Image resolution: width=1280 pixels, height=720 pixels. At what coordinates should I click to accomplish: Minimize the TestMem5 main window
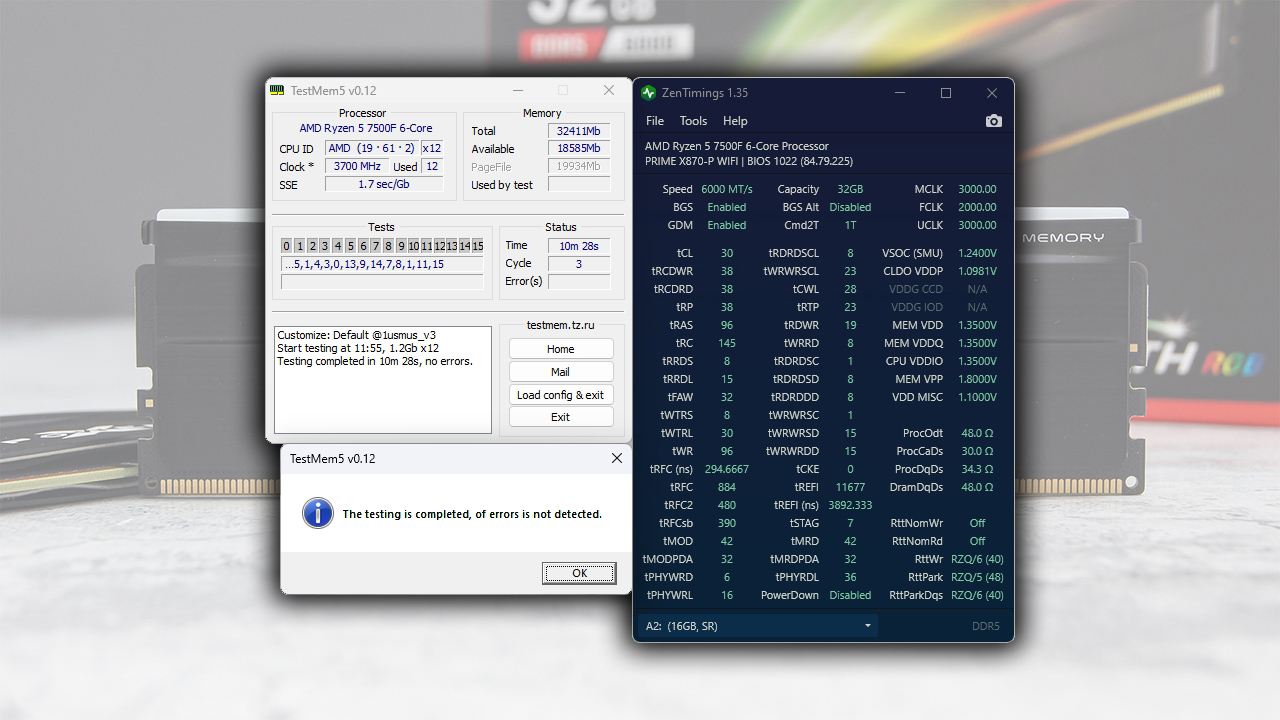[517, 90]
